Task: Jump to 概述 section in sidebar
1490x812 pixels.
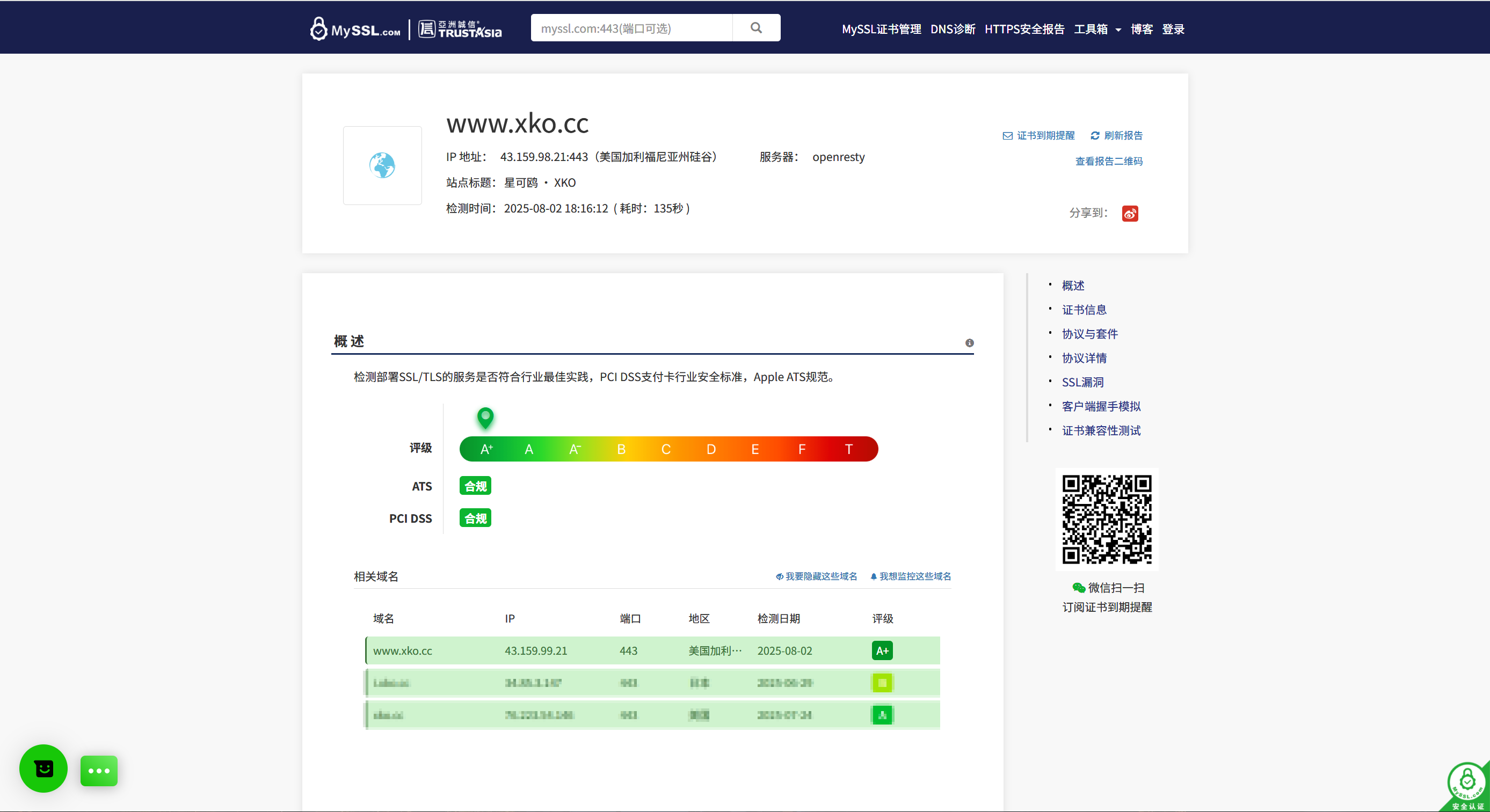Action: pyautogui.click(x=1073, y=286)
